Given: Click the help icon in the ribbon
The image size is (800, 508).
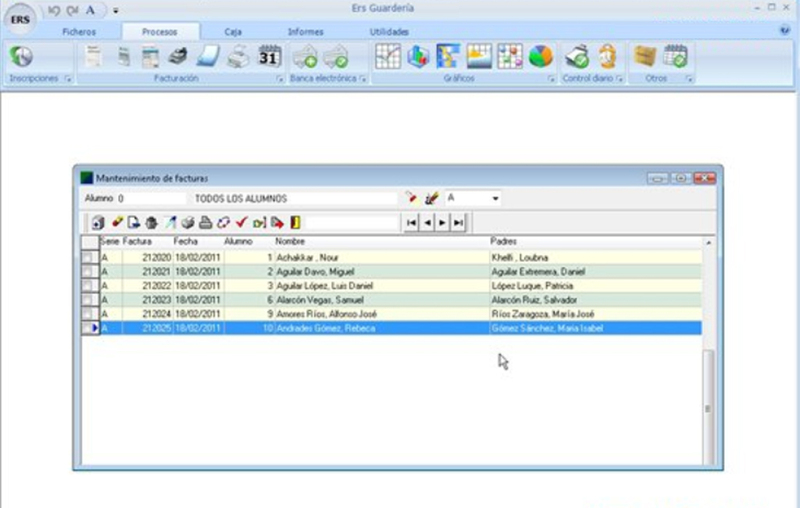Looking at the screenshot, I should (785, 31).
